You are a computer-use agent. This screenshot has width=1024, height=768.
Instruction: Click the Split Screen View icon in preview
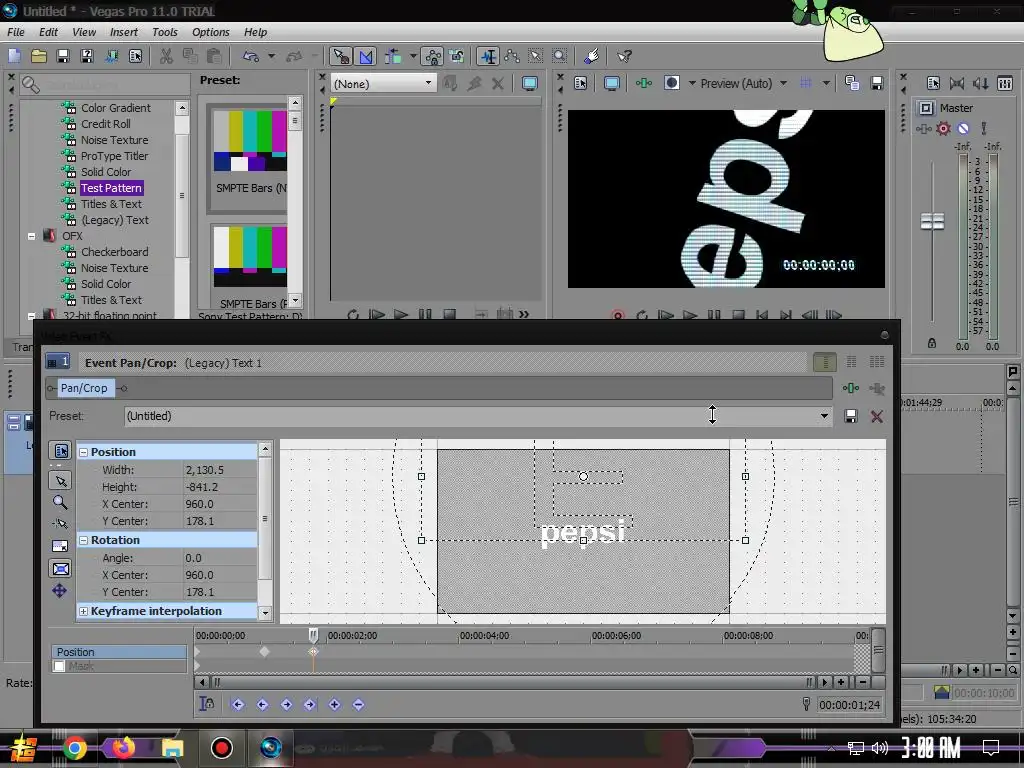pos(671,83)
